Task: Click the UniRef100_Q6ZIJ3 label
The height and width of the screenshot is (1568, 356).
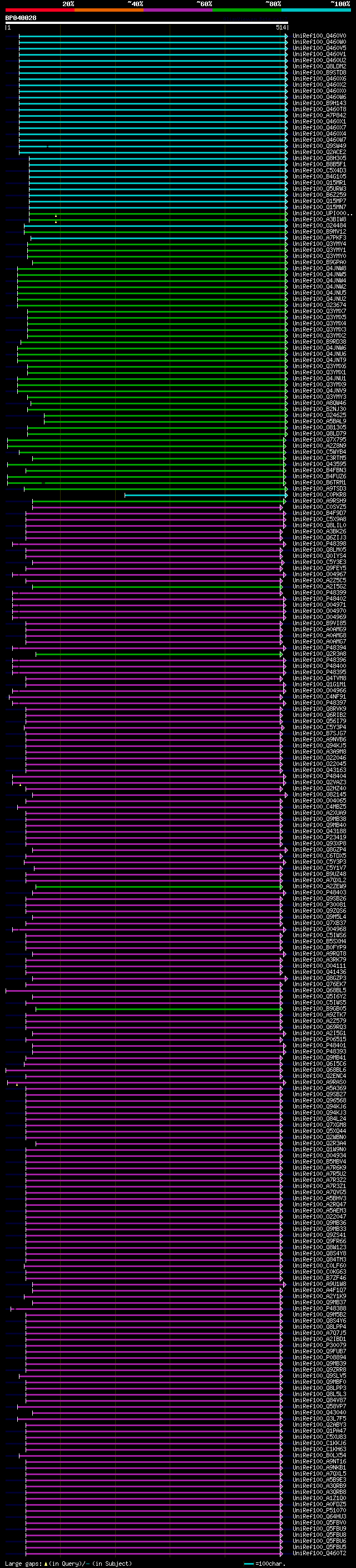Action: 319,537
